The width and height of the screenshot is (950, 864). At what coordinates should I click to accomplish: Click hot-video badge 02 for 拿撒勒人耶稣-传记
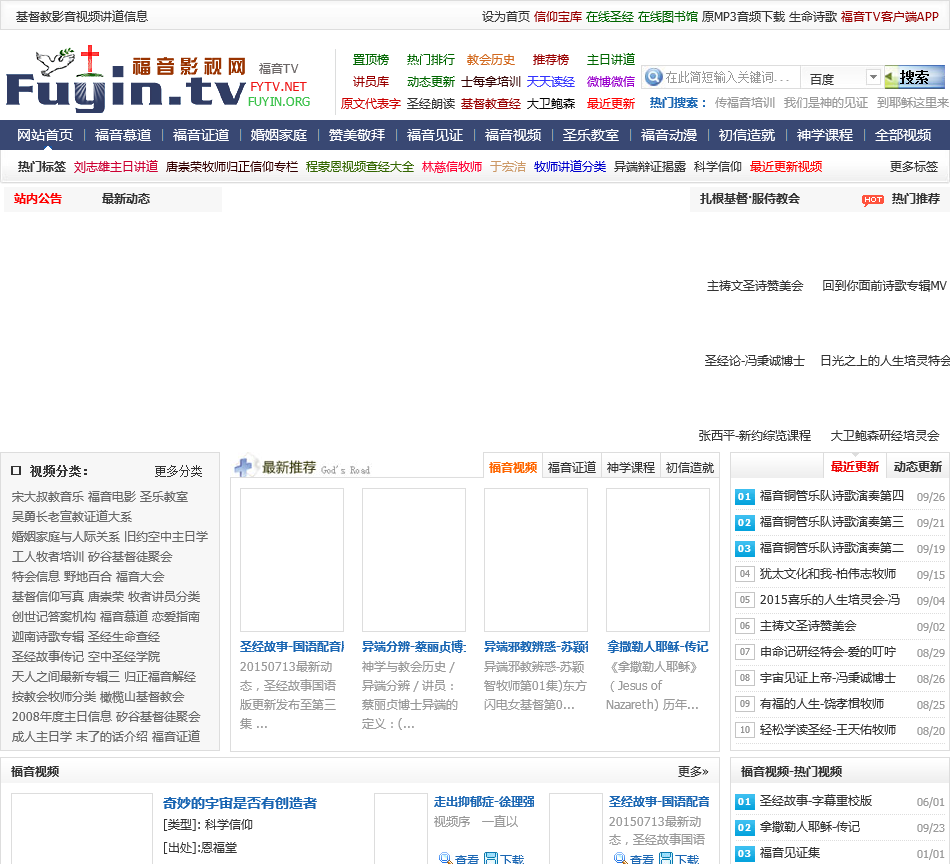(x=744, y=828)
